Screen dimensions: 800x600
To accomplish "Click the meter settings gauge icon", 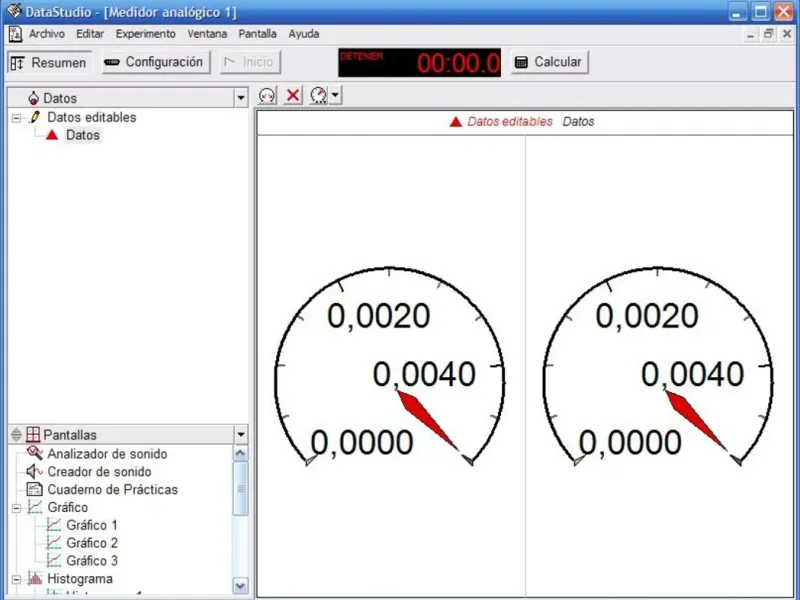I will pyautogui.click(x=318, y=95).
